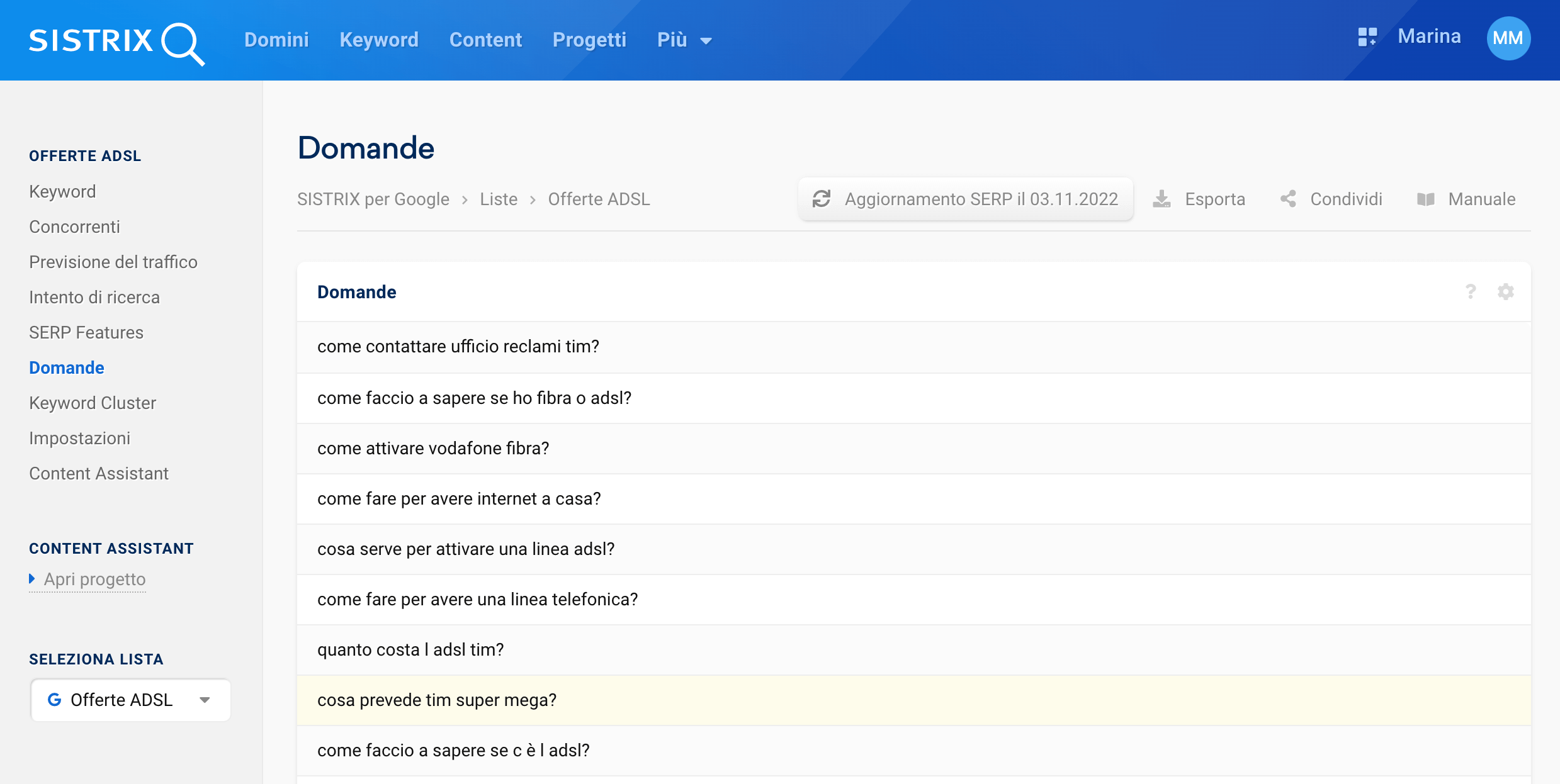Select the active Domande sidebar item
This screenshot has width=1560, height=784.
[67, 367]
